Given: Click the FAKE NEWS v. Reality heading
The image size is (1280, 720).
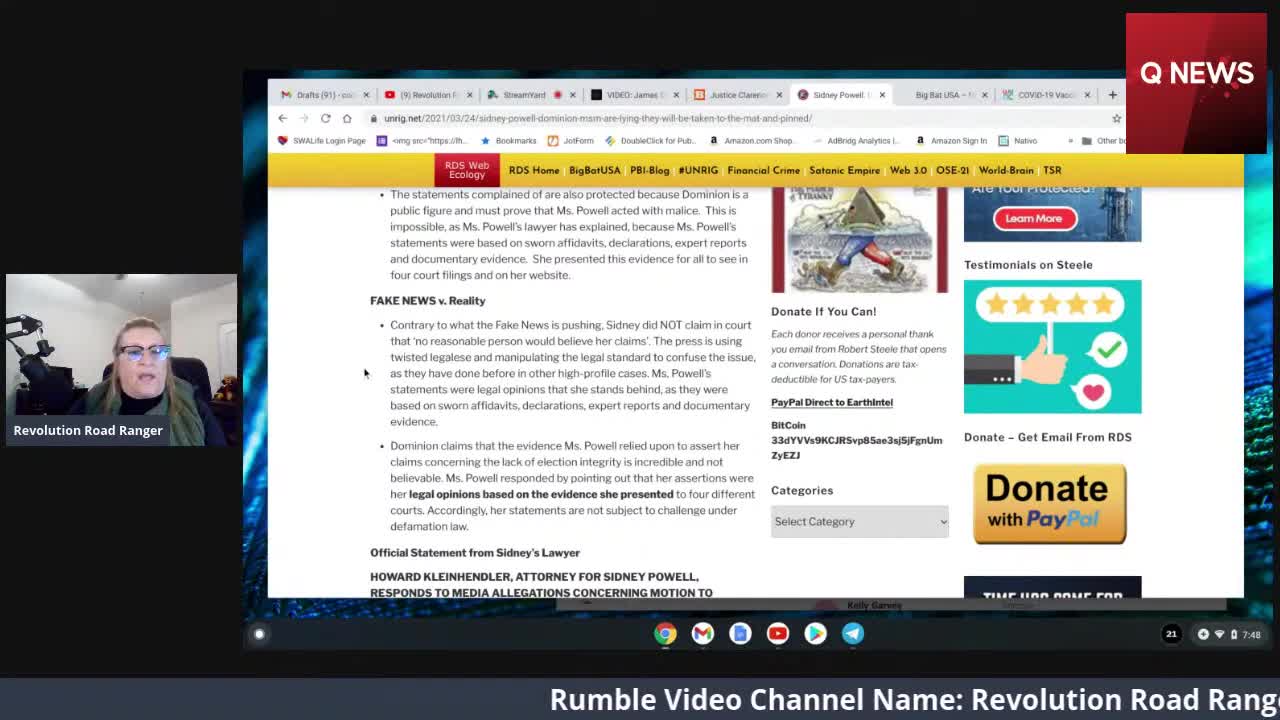Looking at the screenshot, I should tap(427, 300).
